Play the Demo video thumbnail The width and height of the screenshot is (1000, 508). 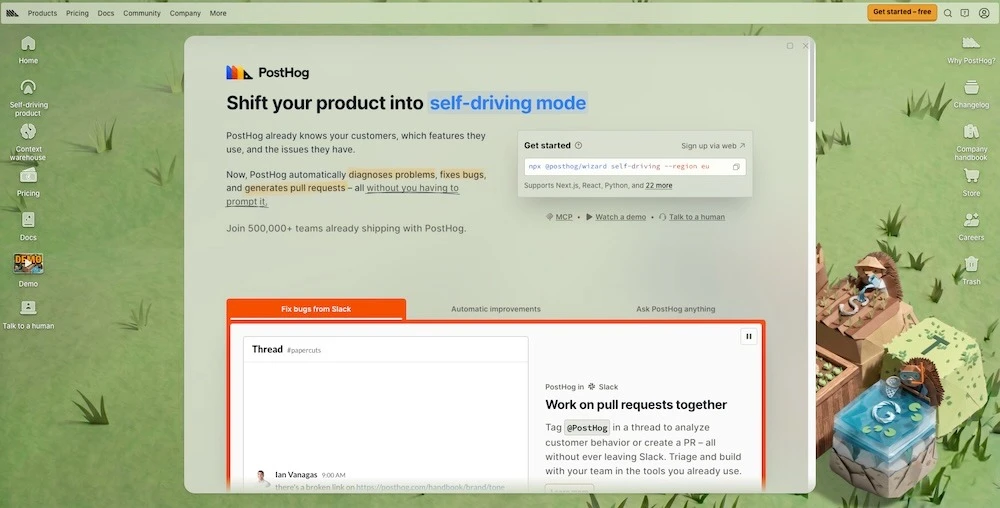click(x=28, y=263)
